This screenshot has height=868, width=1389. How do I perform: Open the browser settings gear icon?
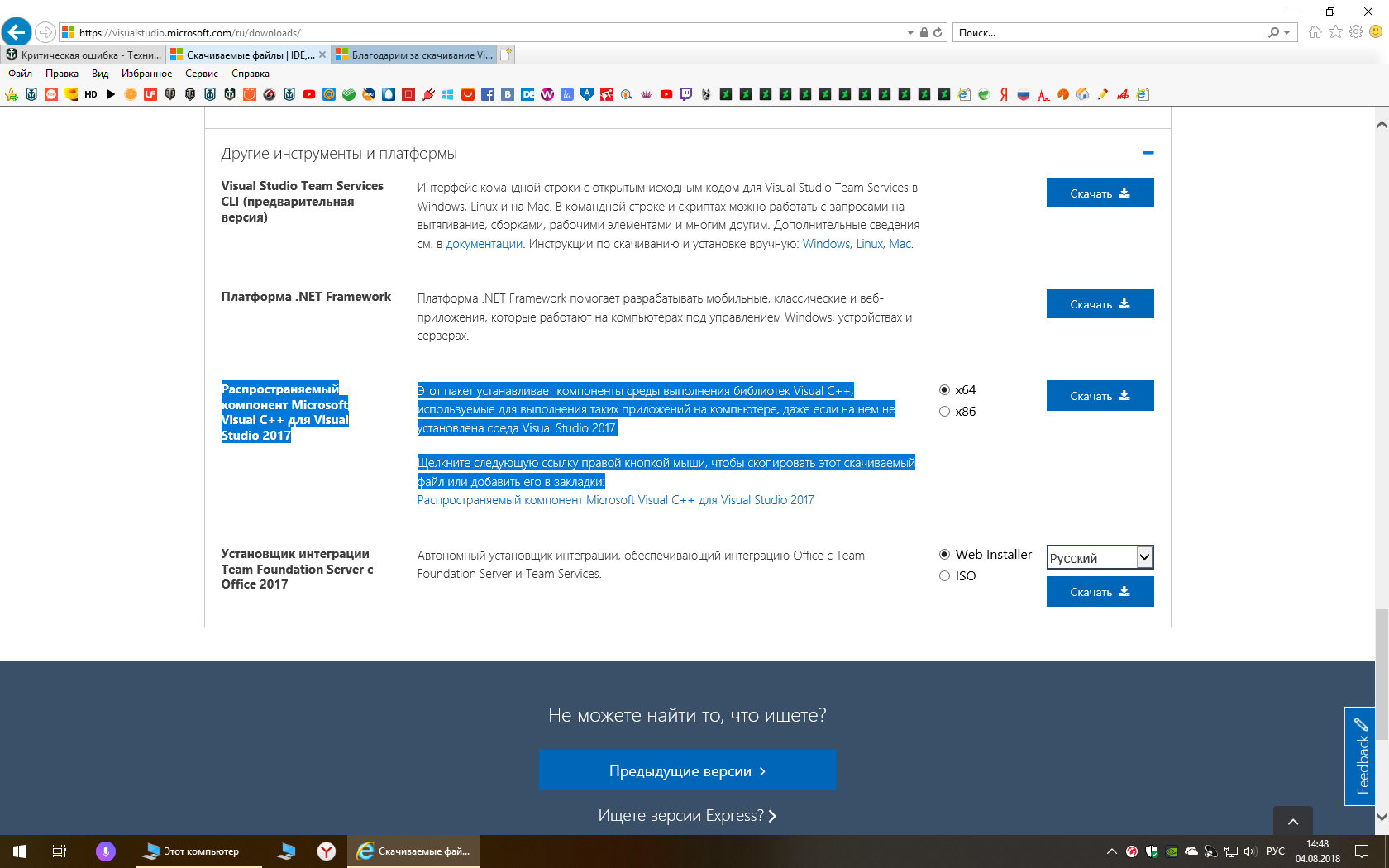tap(1356, 32)
